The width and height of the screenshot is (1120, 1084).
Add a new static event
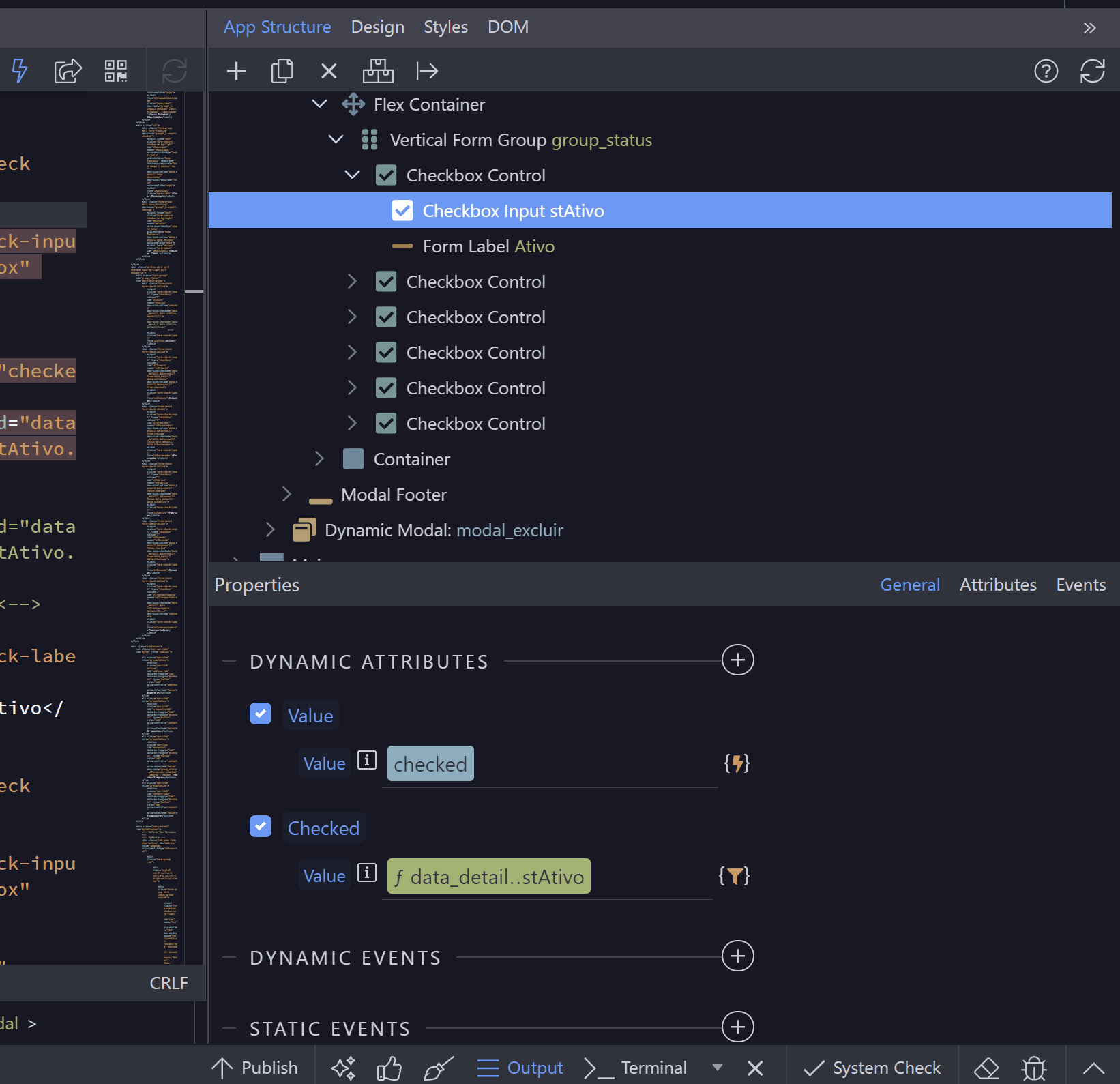pos(738,1027)
